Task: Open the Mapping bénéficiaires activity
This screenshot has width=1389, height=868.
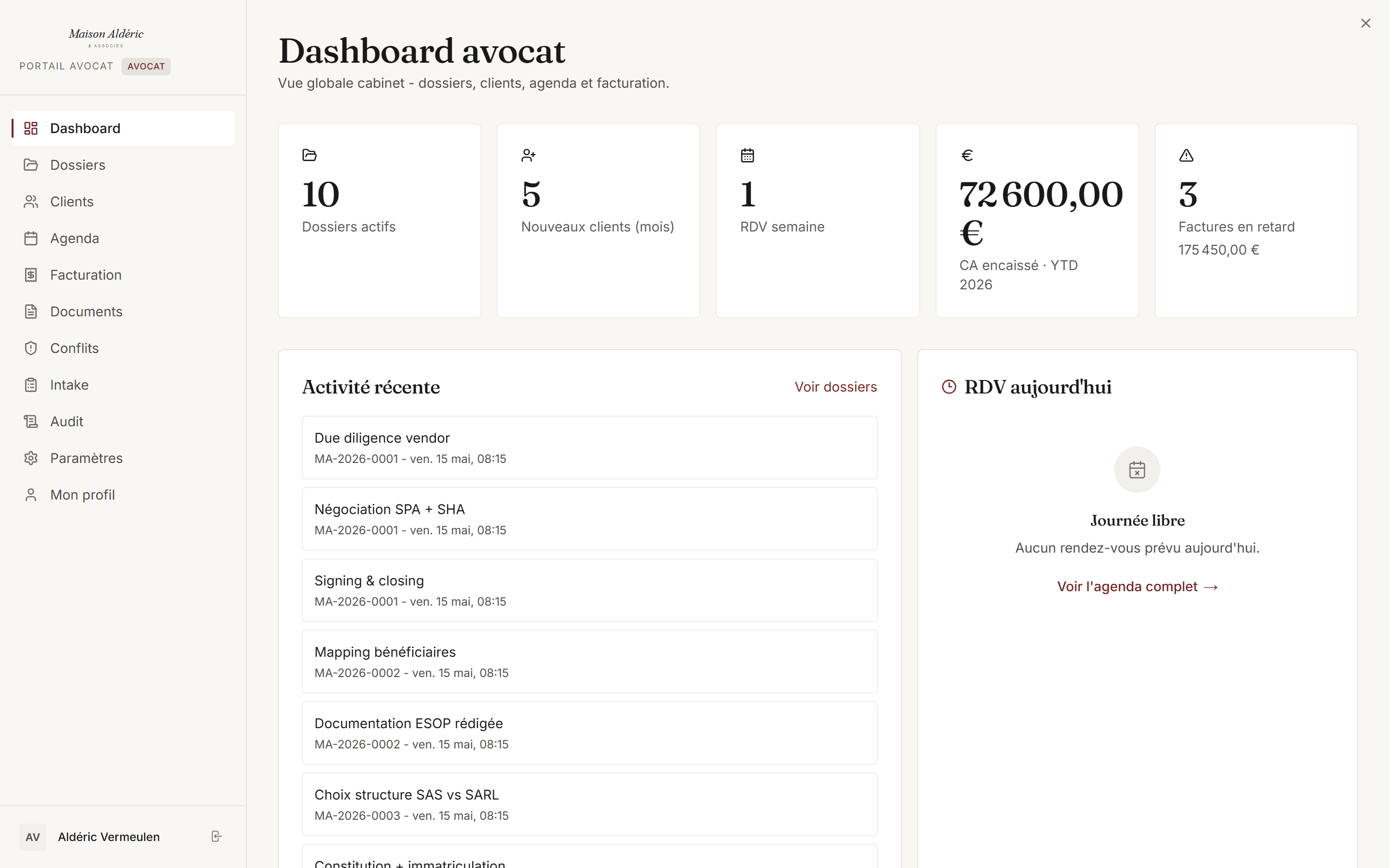Action: tap(589, 661)
